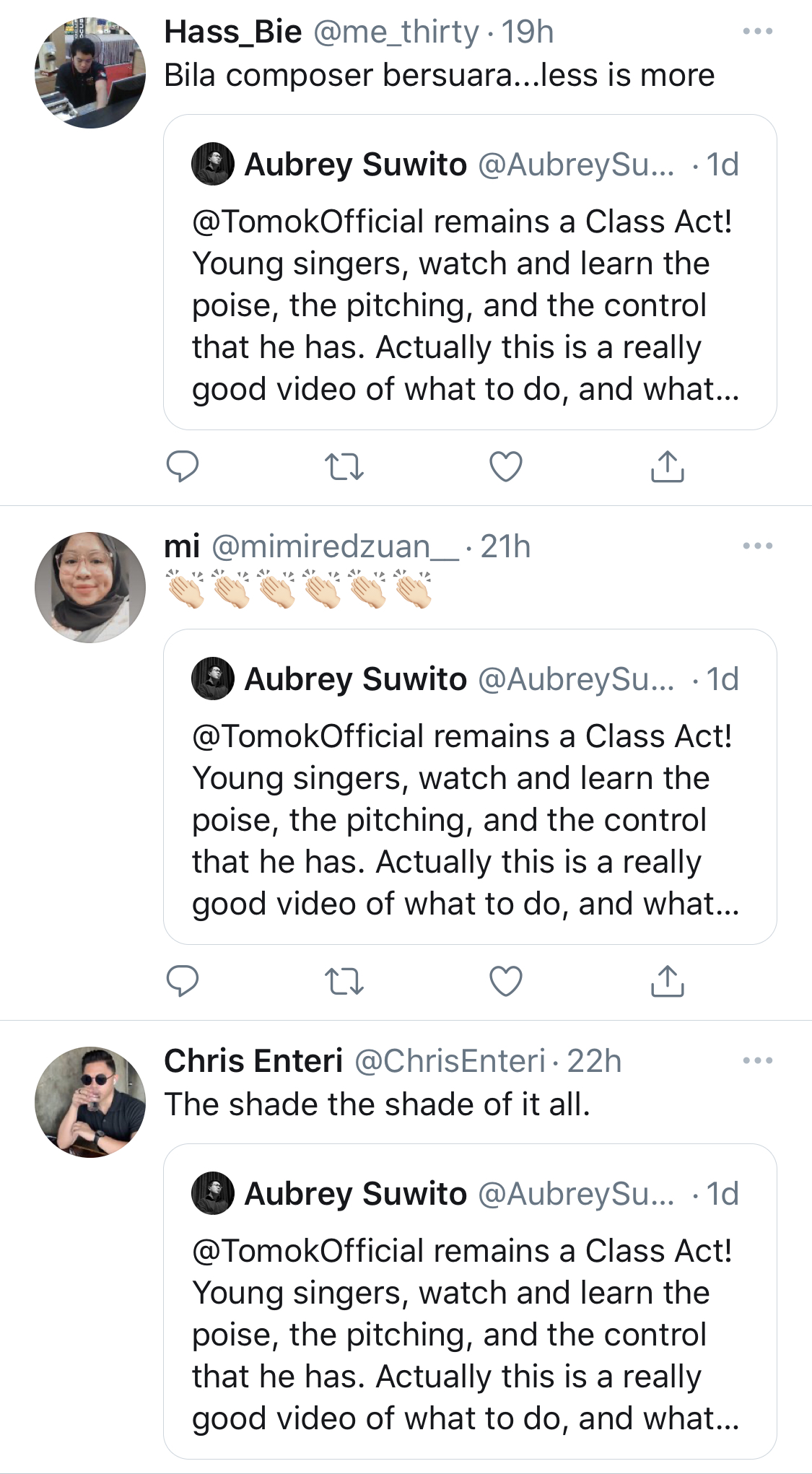Like mi's clapping emoji tweet
Image resolution: width=812 pixels, height=1474 pixels.
tap(506, 981)
